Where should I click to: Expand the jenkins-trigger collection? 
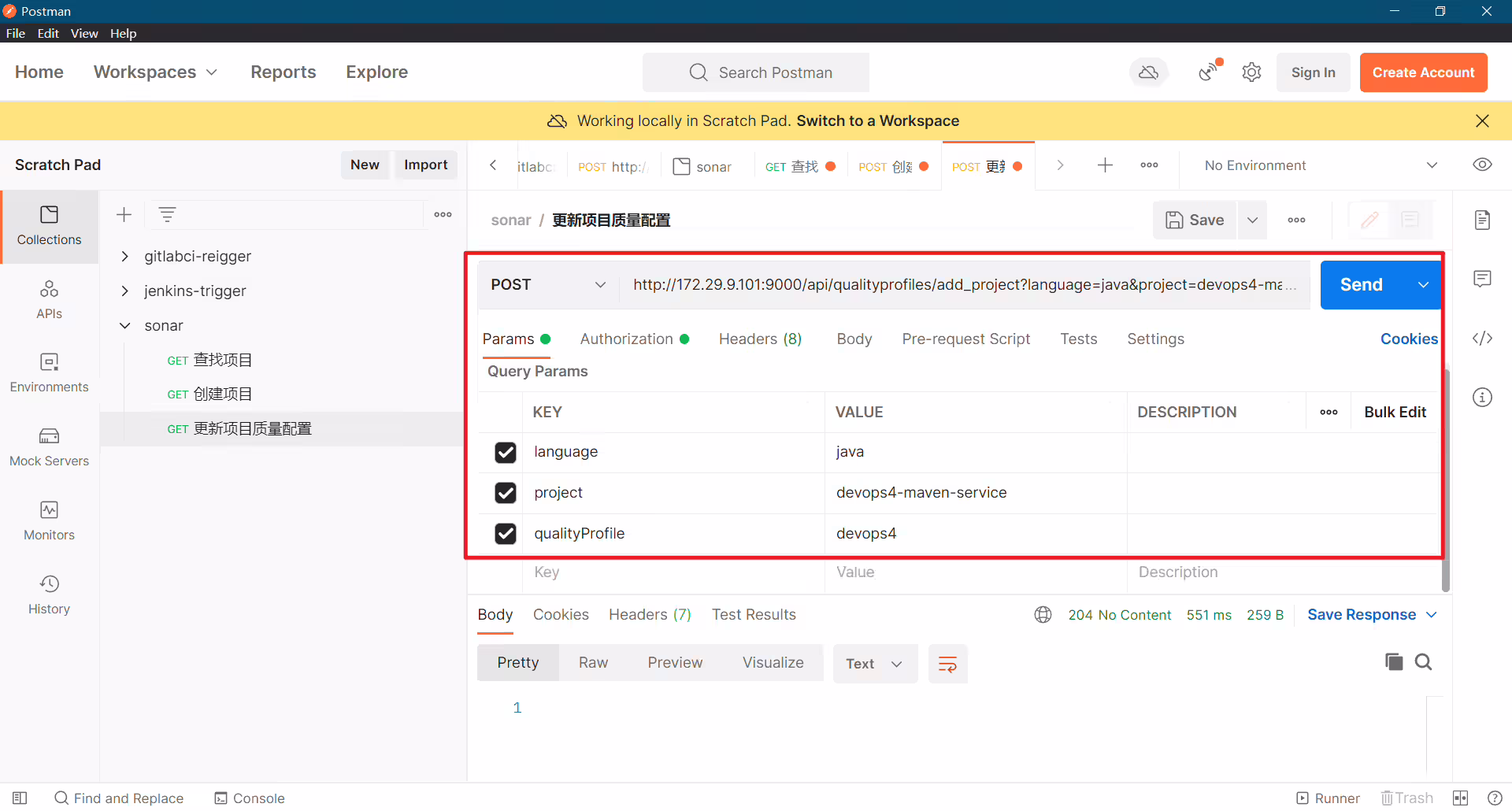(x=124, y=291)
